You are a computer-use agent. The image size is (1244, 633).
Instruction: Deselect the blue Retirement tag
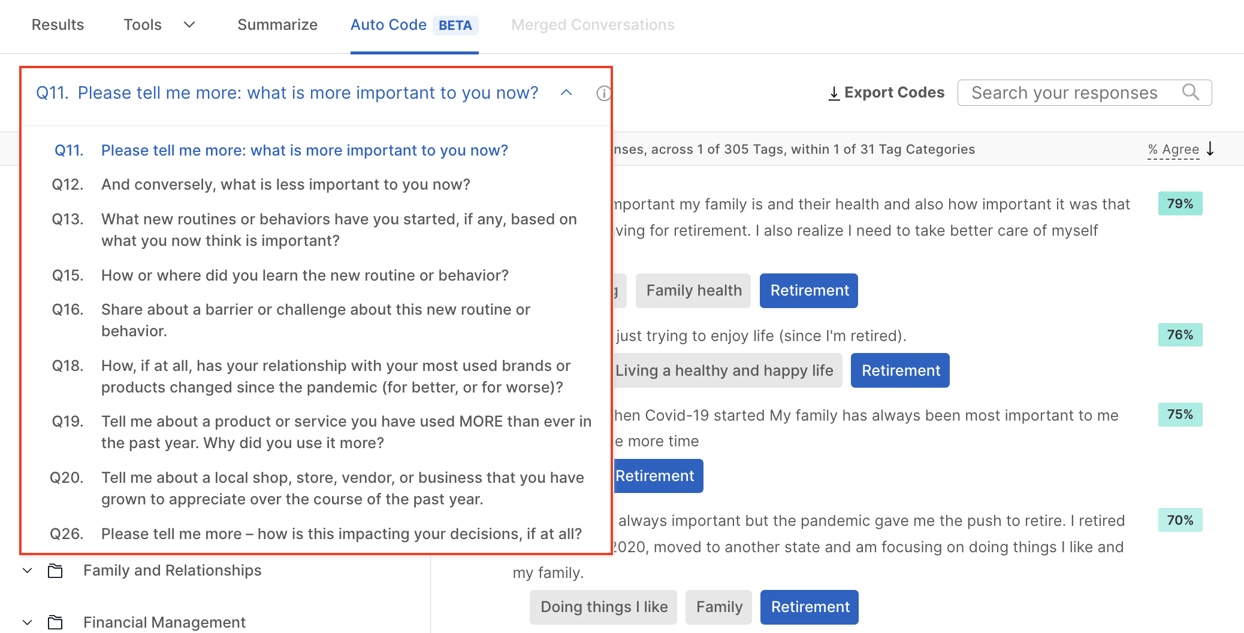click(x=809, y=290)
